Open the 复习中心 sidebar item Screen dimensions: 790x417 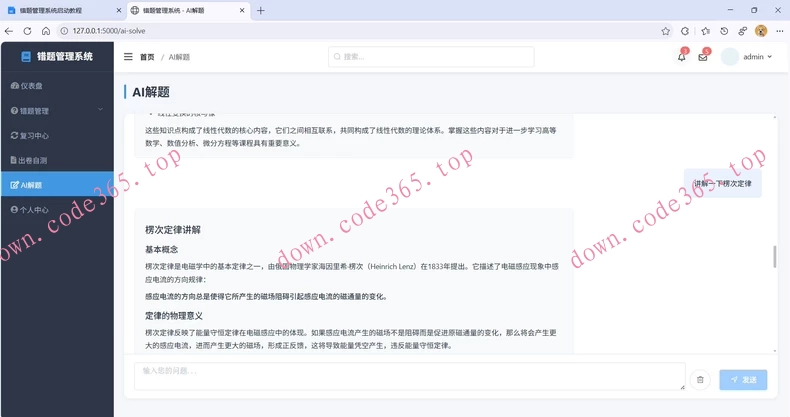pyautogui.click(x=57, y=135)
